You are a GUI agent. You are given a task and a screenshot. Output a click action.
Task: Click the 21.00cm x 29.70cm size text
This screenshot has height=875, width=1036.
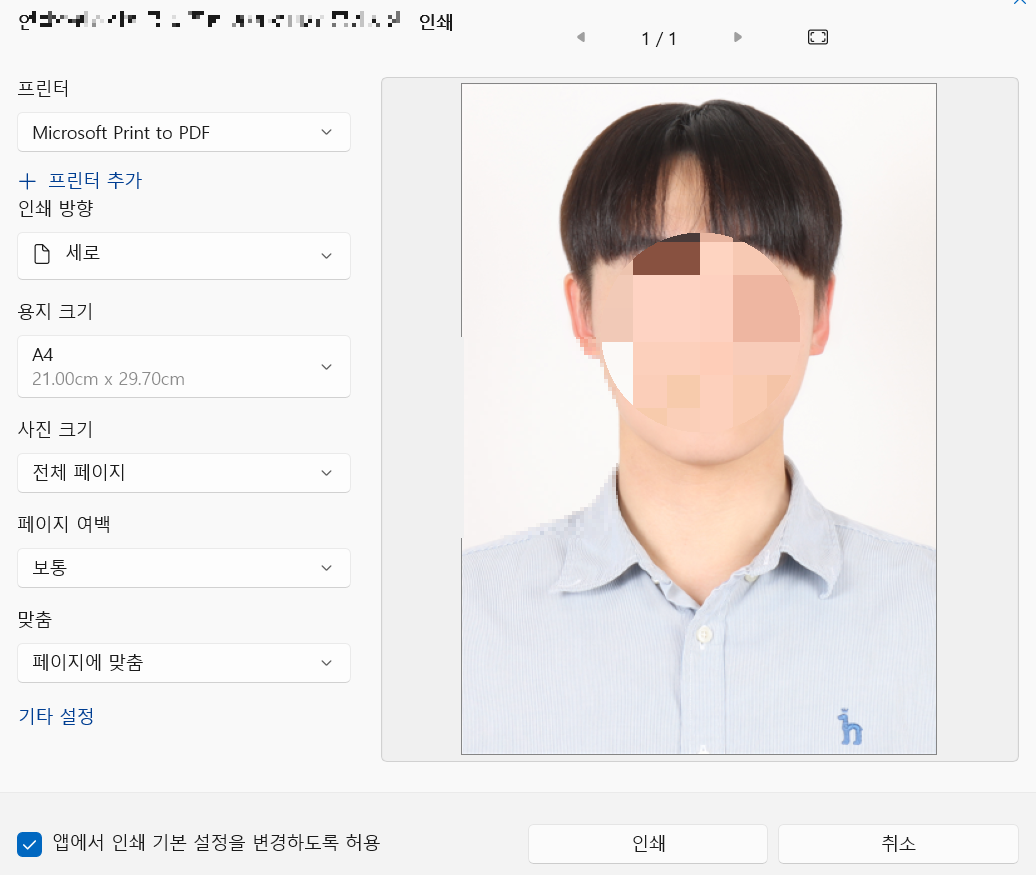(x=108, y=379)
